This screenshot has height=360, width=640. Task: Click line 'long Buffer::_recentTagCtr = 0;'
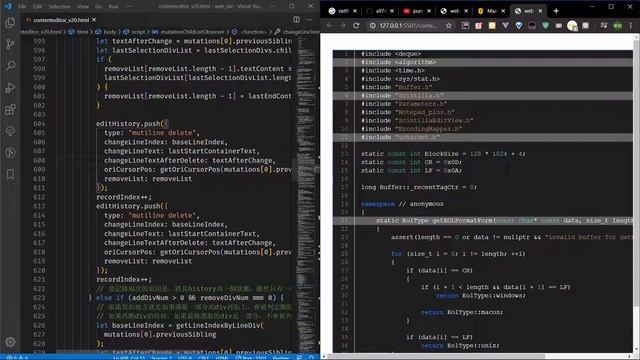click(419, 187)
